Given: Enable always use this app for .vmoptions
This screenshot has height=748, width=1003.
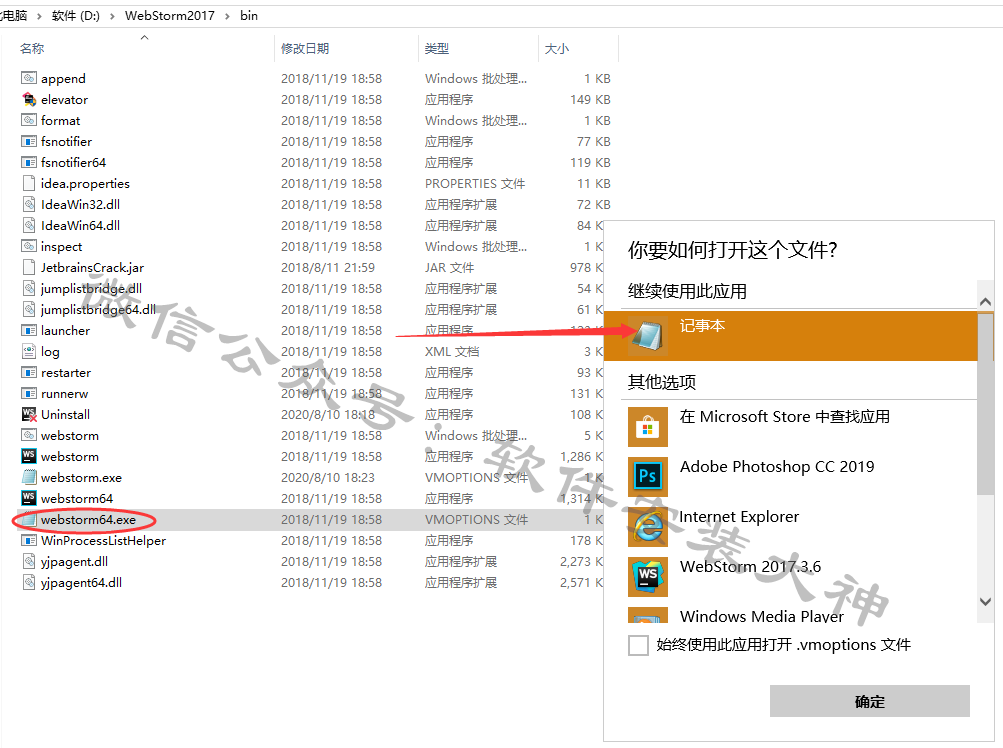Looking at the screenshot, I should tap(638, 646).
